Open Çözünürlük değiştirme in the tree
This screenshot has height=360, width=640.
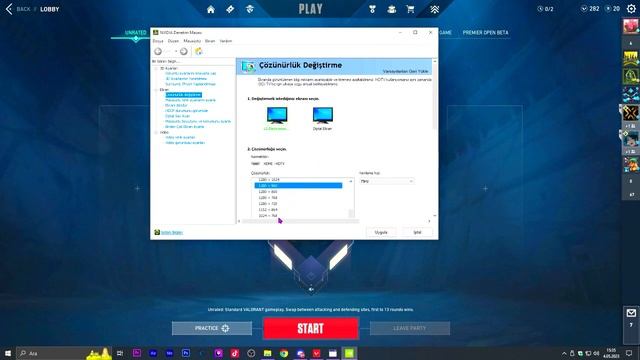coord(183,95)
